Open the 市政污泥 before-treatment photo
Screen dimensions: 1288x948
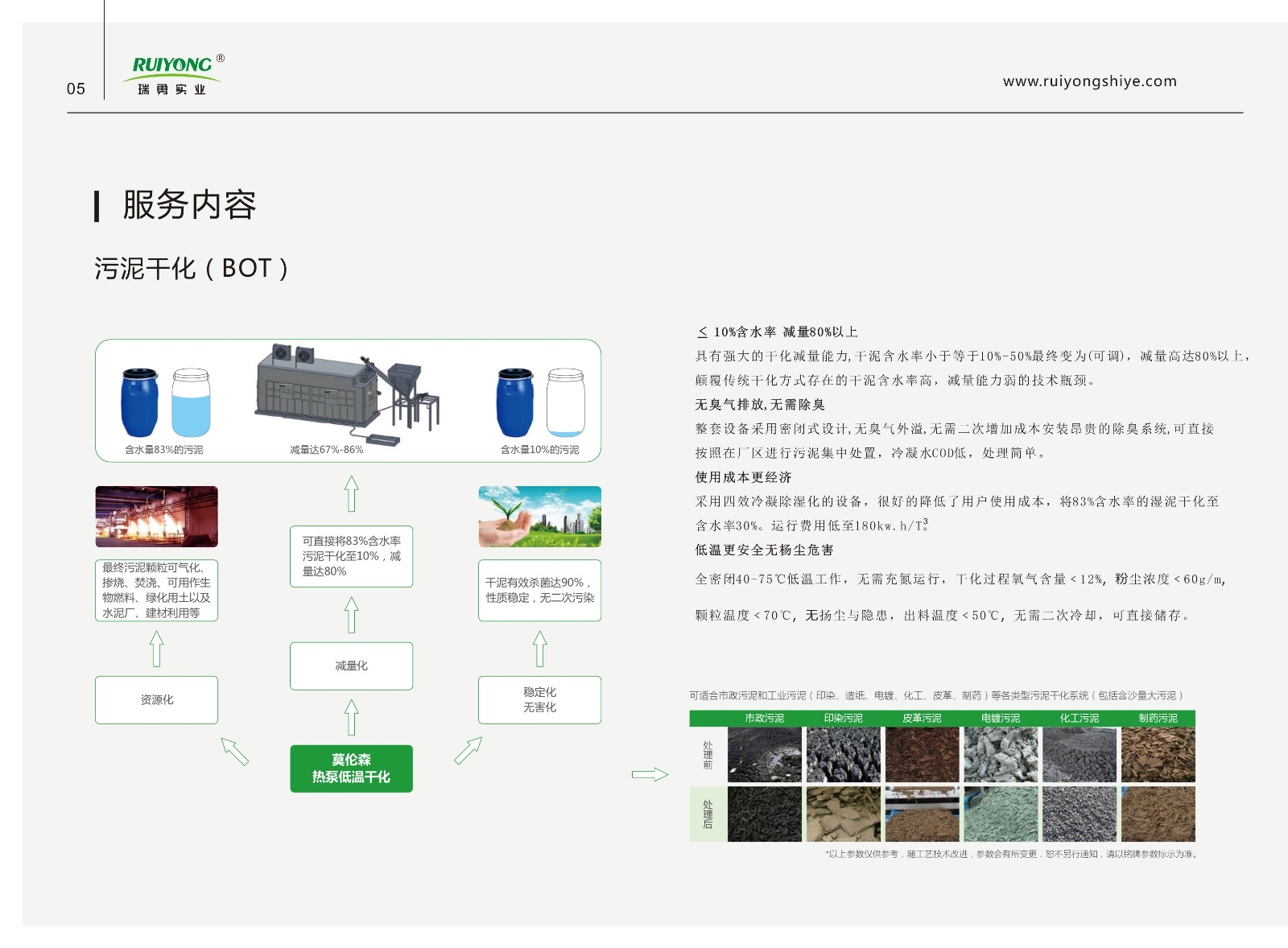[765, 755]
